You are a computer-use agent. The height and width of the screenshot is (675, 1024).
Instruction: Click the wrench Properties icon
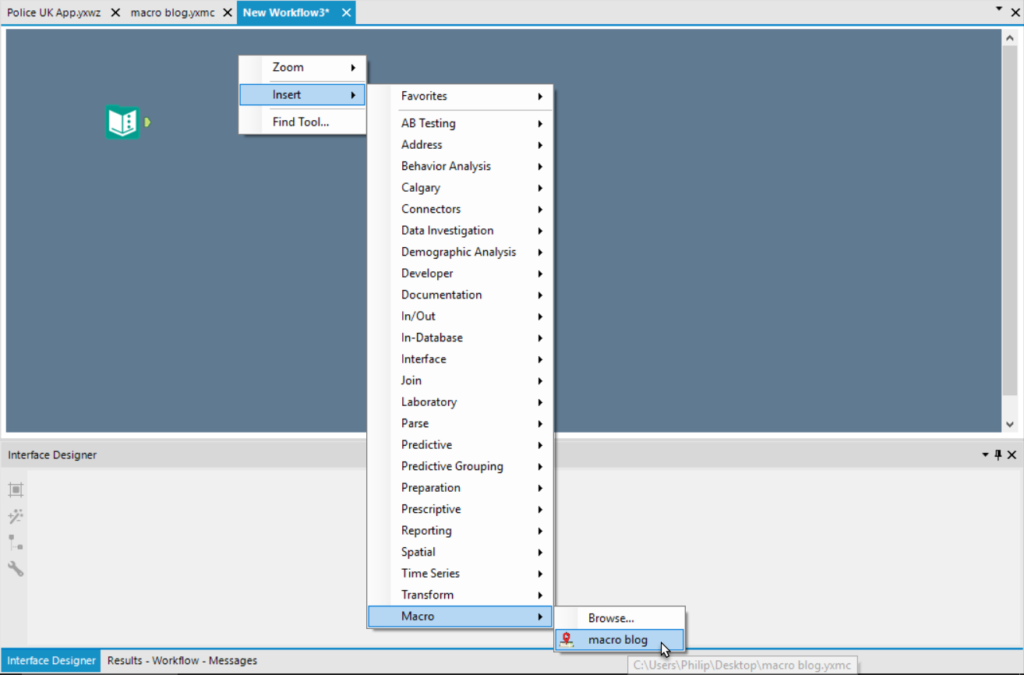[16, 569]
